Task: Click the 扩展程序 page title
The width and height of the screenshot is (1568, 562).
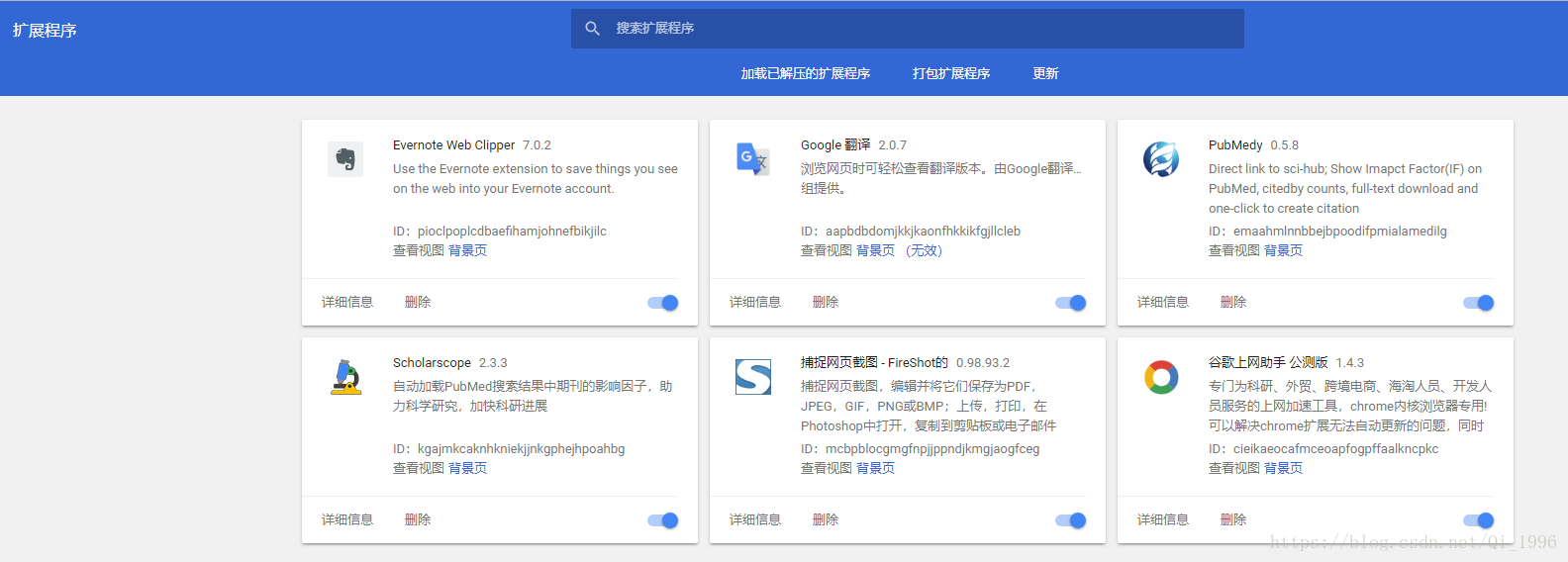Action: pyautogui.click(x=45, y=31)
